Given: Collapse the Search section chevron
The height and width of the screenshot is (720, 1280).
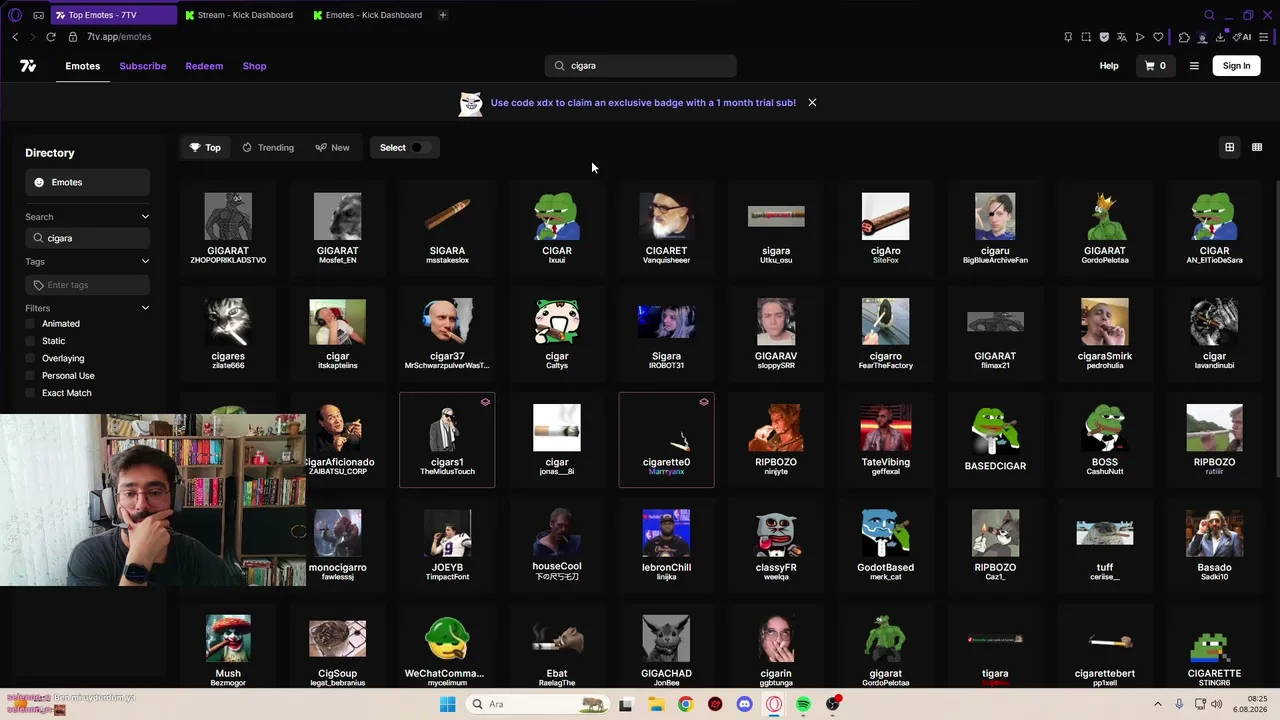Looking at the screenshot, I should pos(145,217).
